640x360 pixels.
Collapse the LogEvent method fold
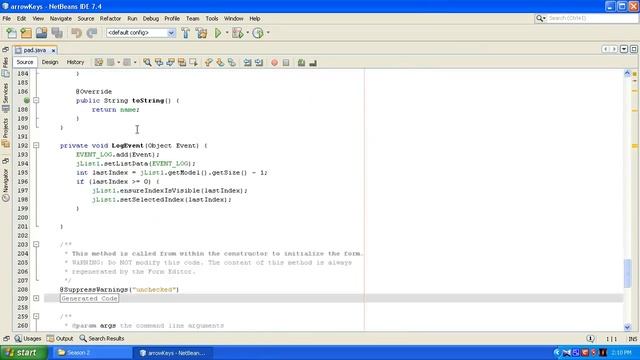(x=36, y=145)
